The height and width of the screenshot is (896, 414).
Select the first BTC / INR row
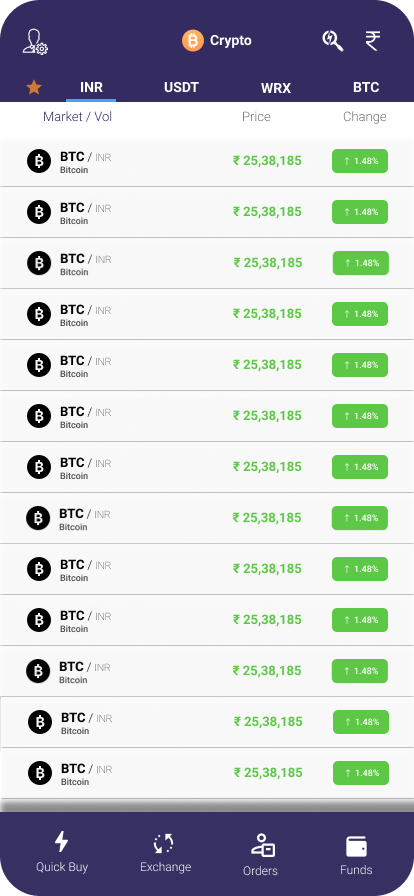(x=207, y=161)
